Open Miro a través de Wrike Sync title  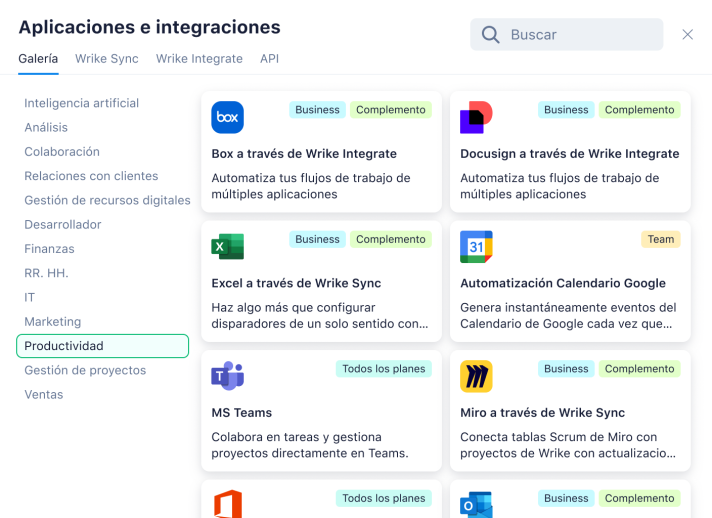pos(543,412)
